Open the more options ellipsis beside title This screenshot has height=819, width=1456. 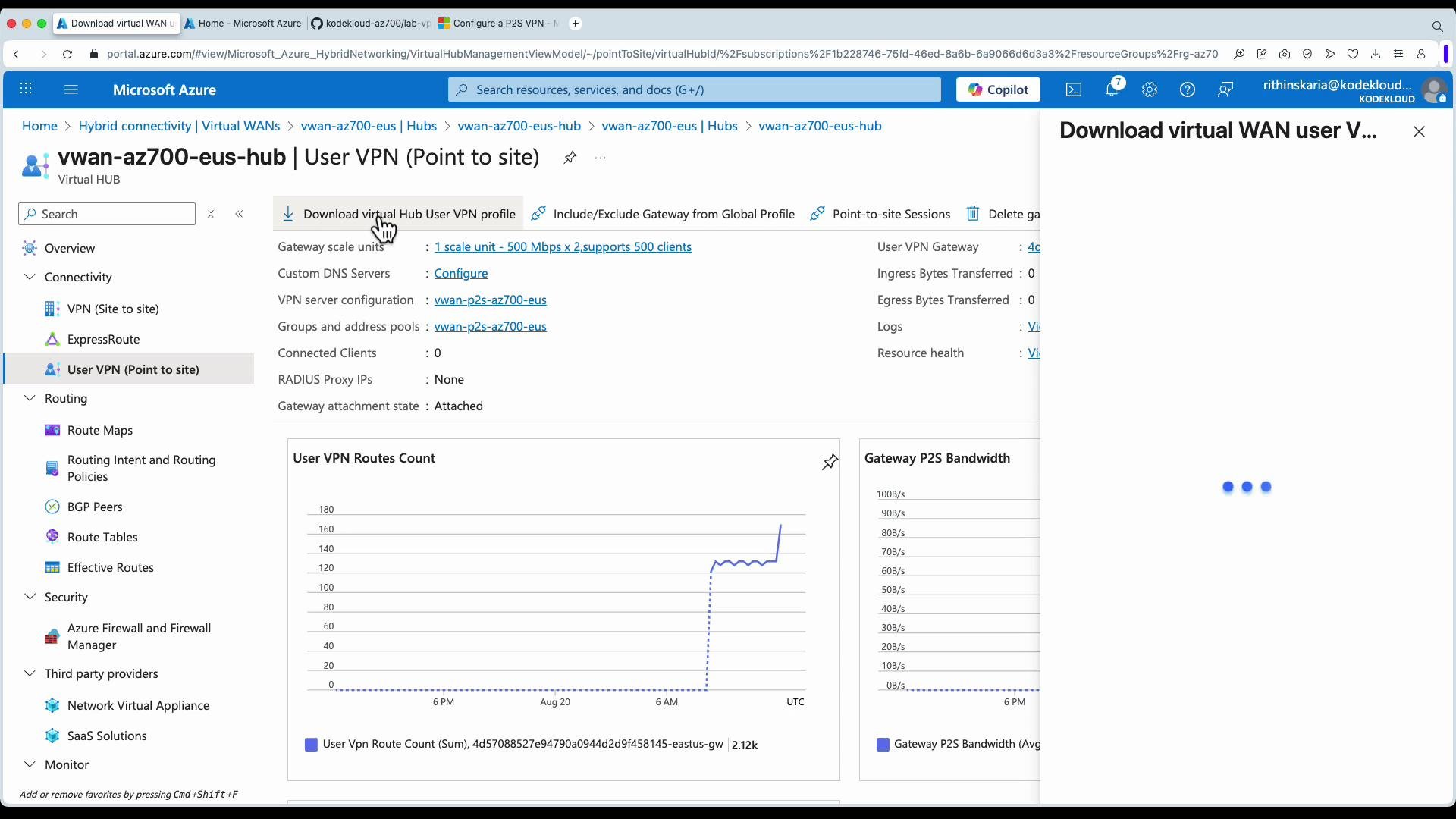pyautogui.click(x=601, y=158)
